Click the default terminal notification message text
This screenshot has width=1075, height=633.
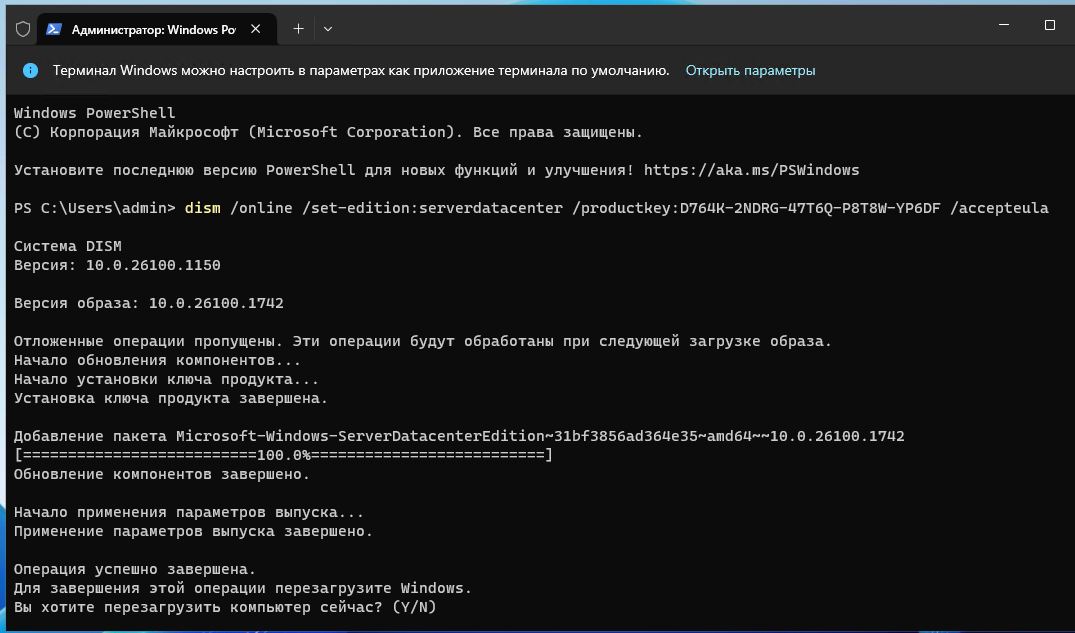360,70
